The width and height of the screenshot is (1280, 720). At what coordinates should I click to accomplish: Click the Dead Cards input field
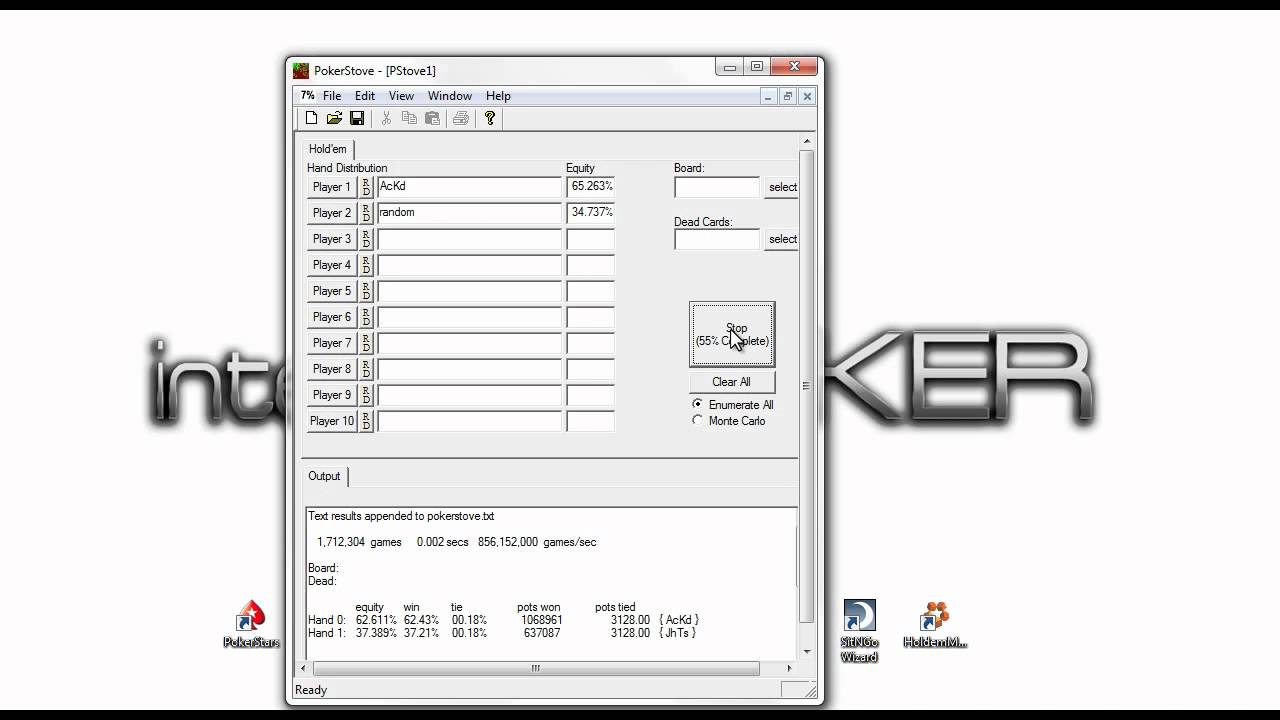717,239
